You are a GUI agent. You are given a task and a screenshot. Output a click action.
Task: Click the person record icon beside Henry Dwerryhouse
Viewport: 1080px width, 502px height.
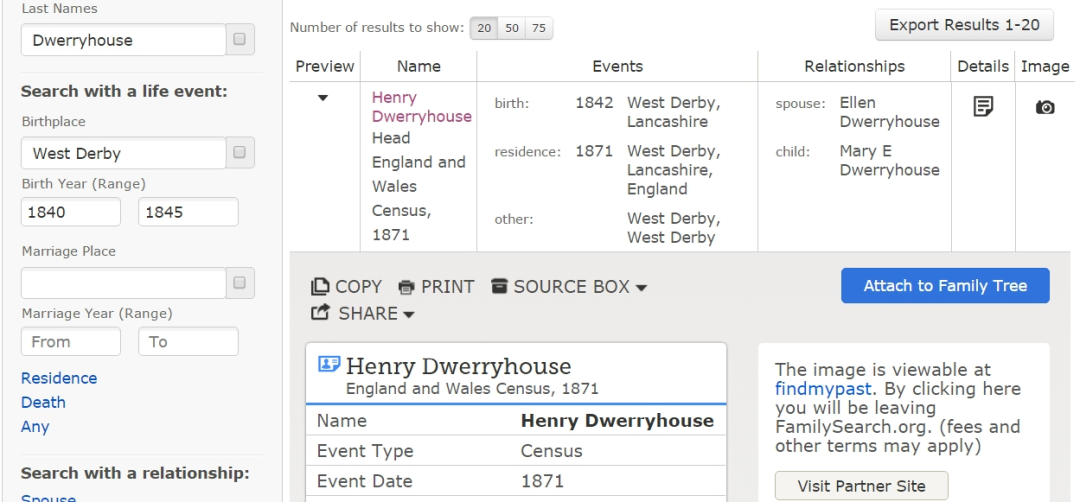(x=329, y=365)
